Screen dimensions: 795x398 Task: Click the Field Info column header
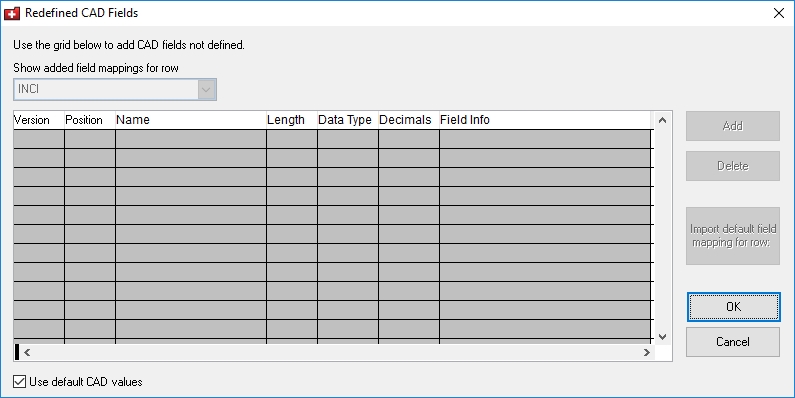(x=545, y=120)
